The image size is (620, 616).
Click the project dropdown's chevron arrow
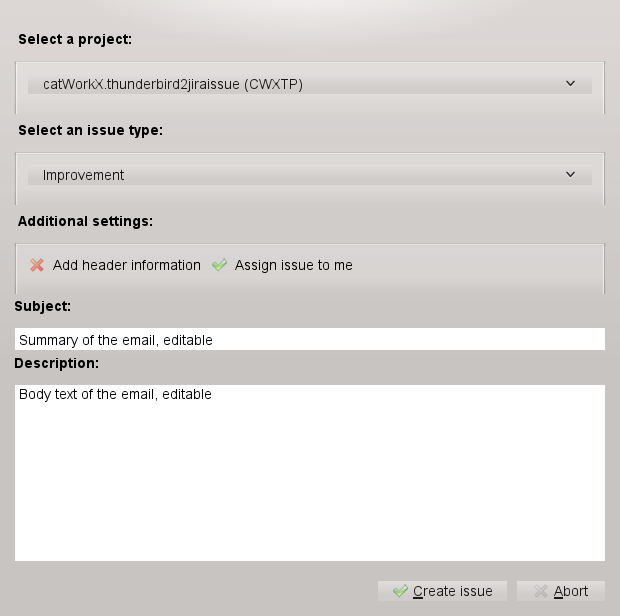(571, 84)
